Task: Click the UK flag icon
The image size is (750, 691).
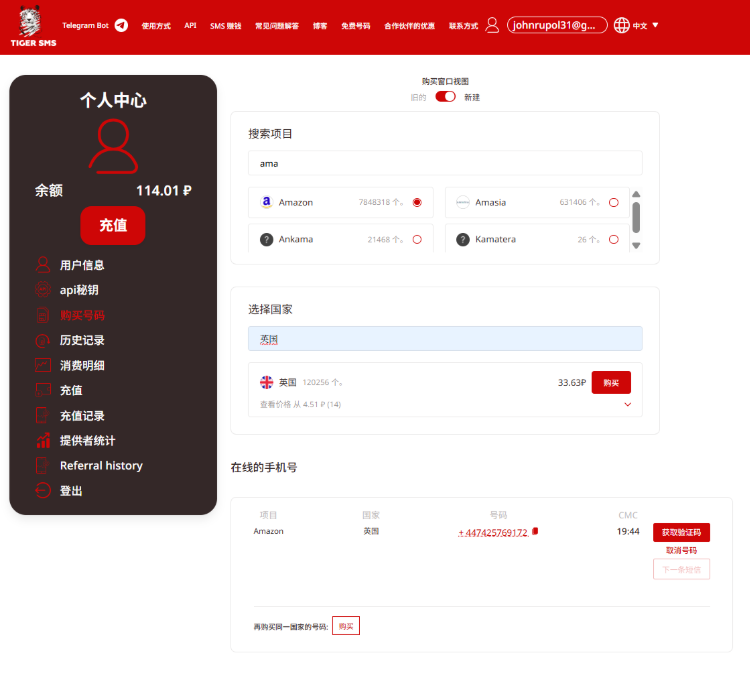Action: (266, 382)
